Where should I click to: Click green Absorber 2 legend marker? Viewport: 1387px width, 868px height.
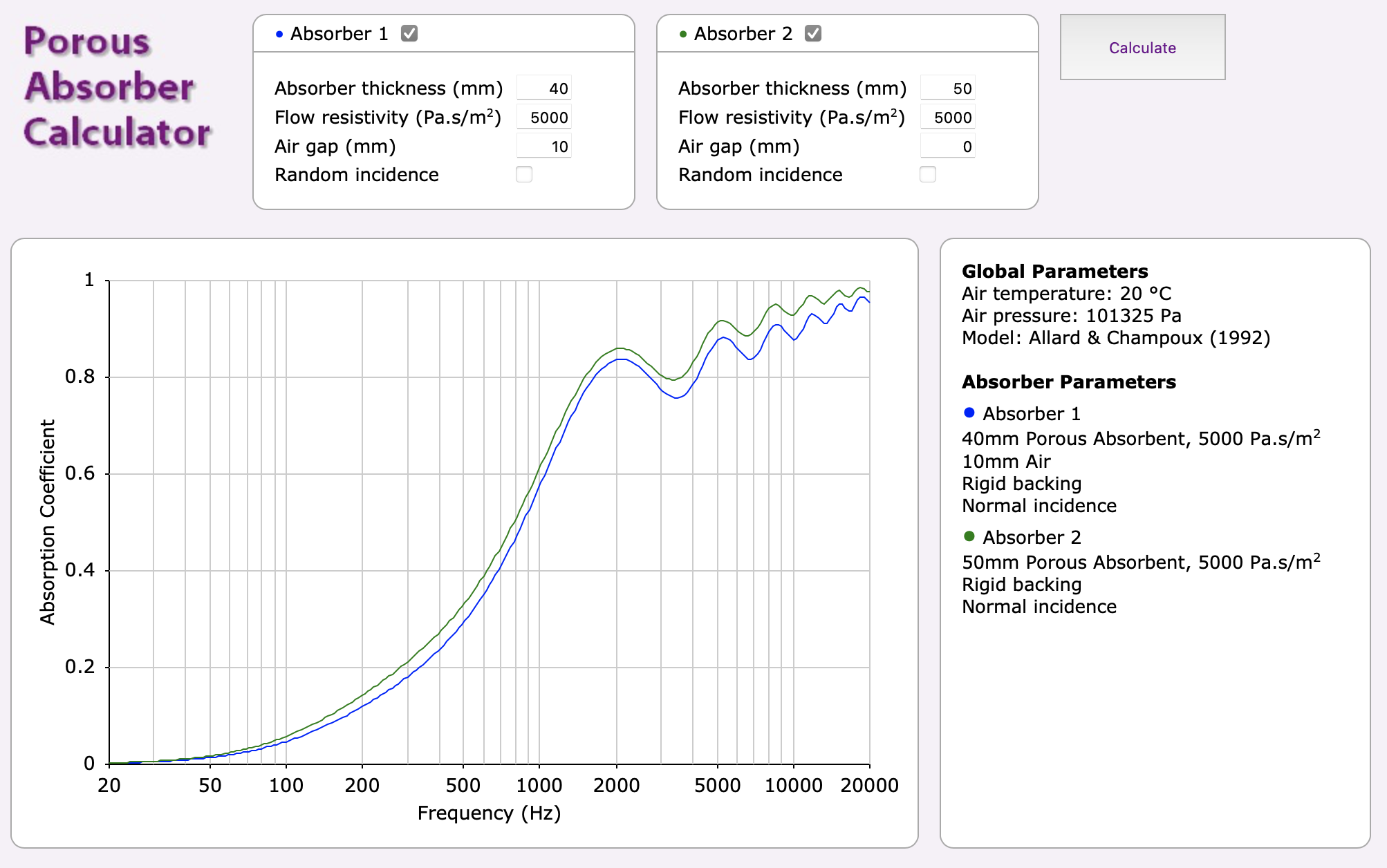point(969,536)
